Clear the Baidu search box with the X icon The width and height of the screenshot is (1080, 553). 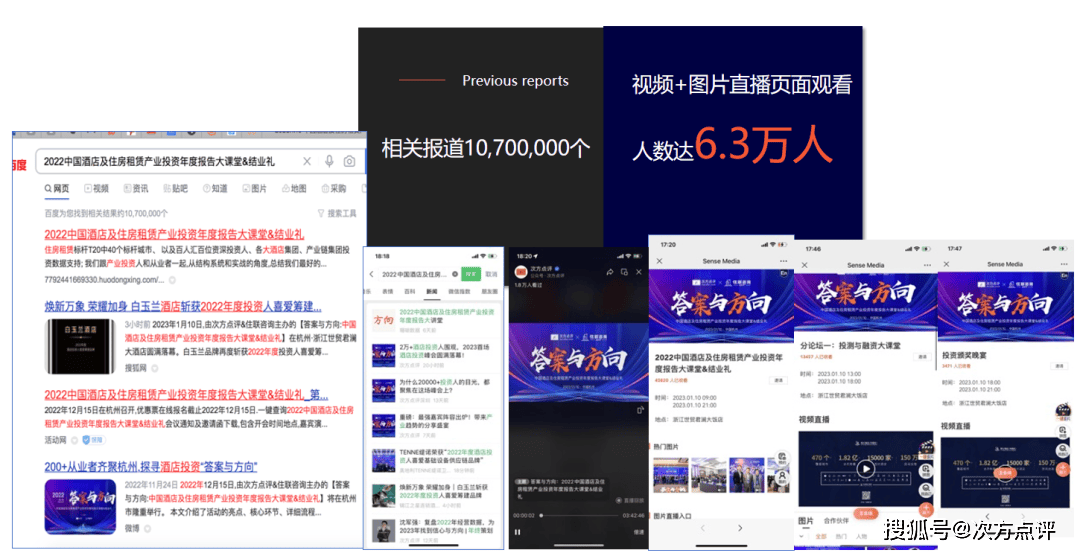pos(307,161)
